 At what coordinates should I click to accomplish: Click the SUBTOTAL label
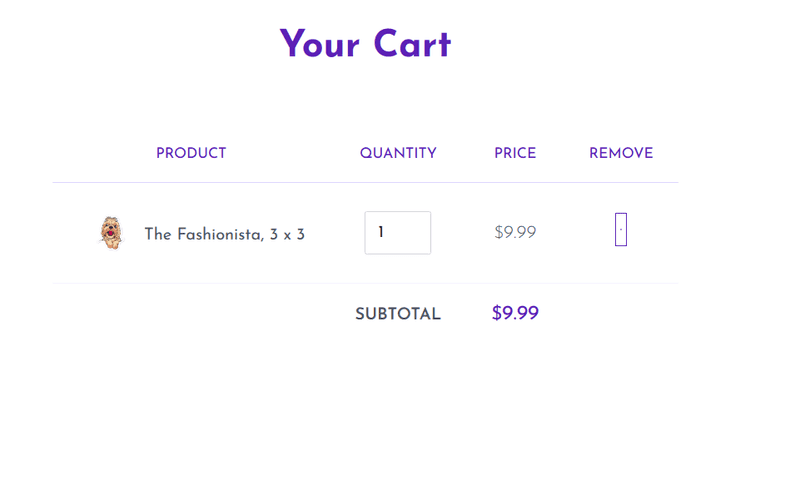point(398,314)
